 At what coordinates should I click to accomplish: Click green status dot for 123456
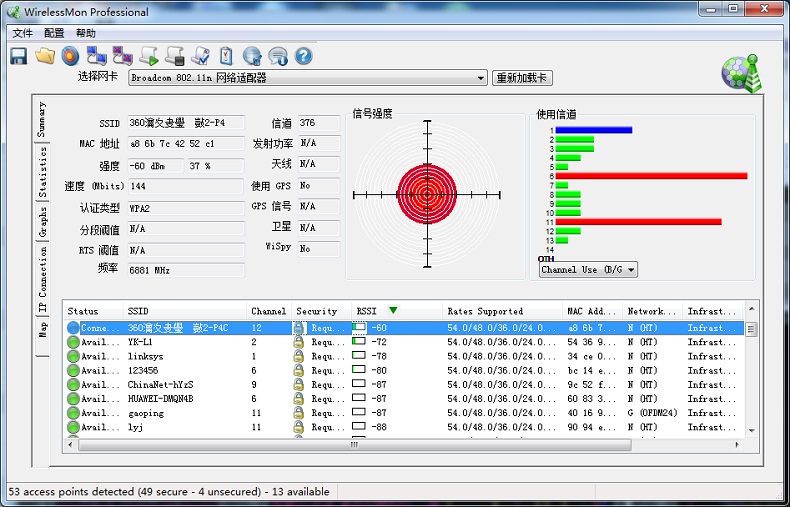[73, 370]
